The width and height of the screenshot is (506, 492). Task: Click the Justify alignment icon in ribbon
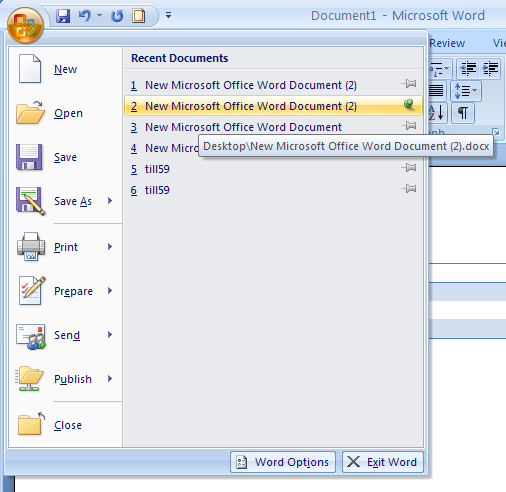436,90
